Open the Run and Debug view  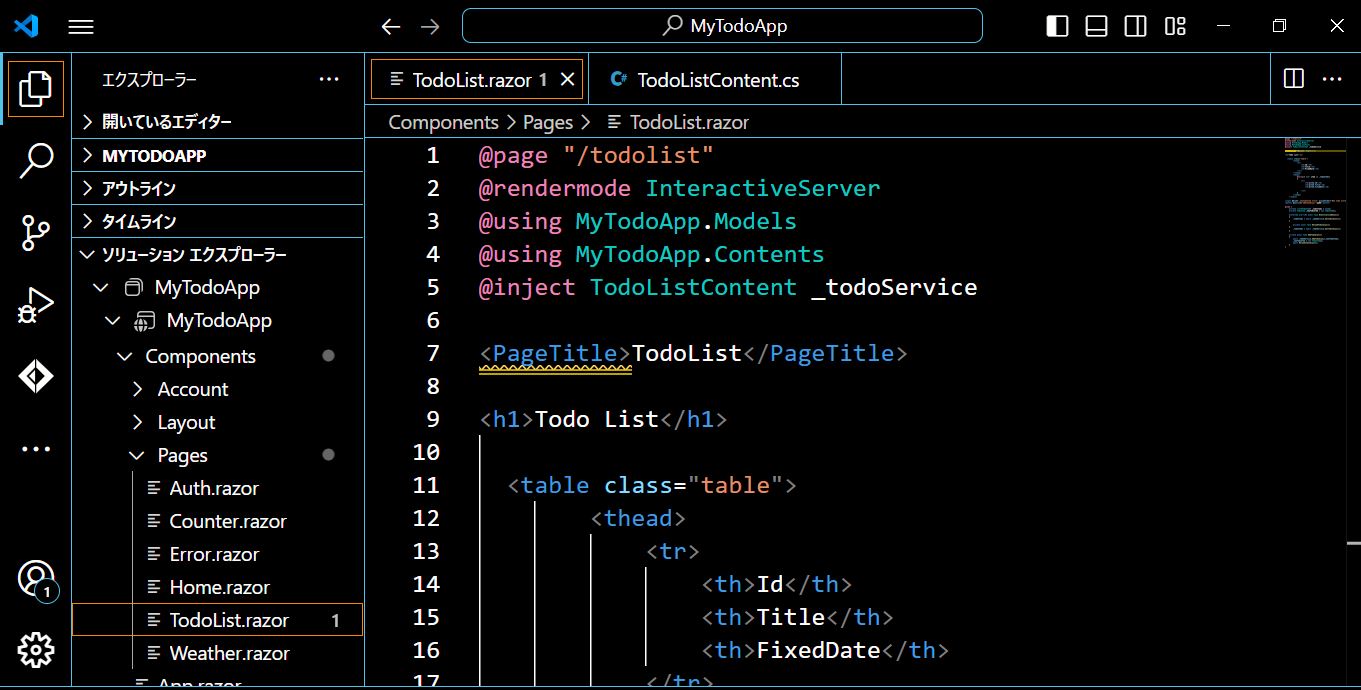tap(35, 304)
